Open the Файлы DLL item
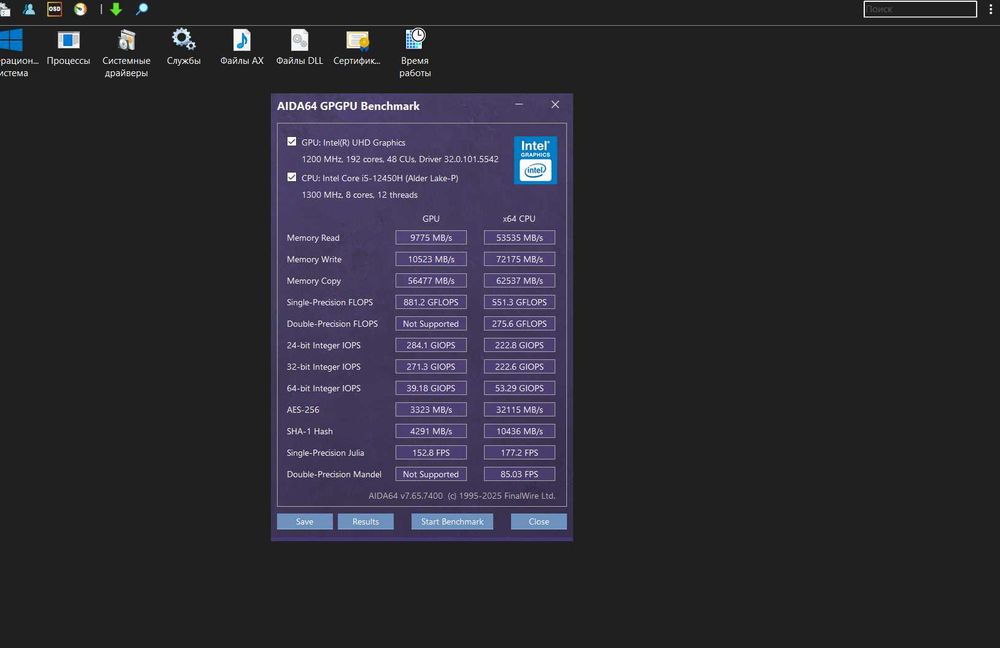Image resolution: width=1000 pixels, height=648 pixels. click(x=299, y=48)
